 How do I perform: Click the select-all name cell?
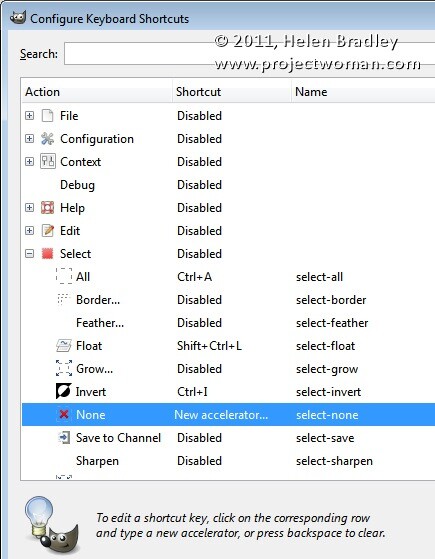point(319,277)
